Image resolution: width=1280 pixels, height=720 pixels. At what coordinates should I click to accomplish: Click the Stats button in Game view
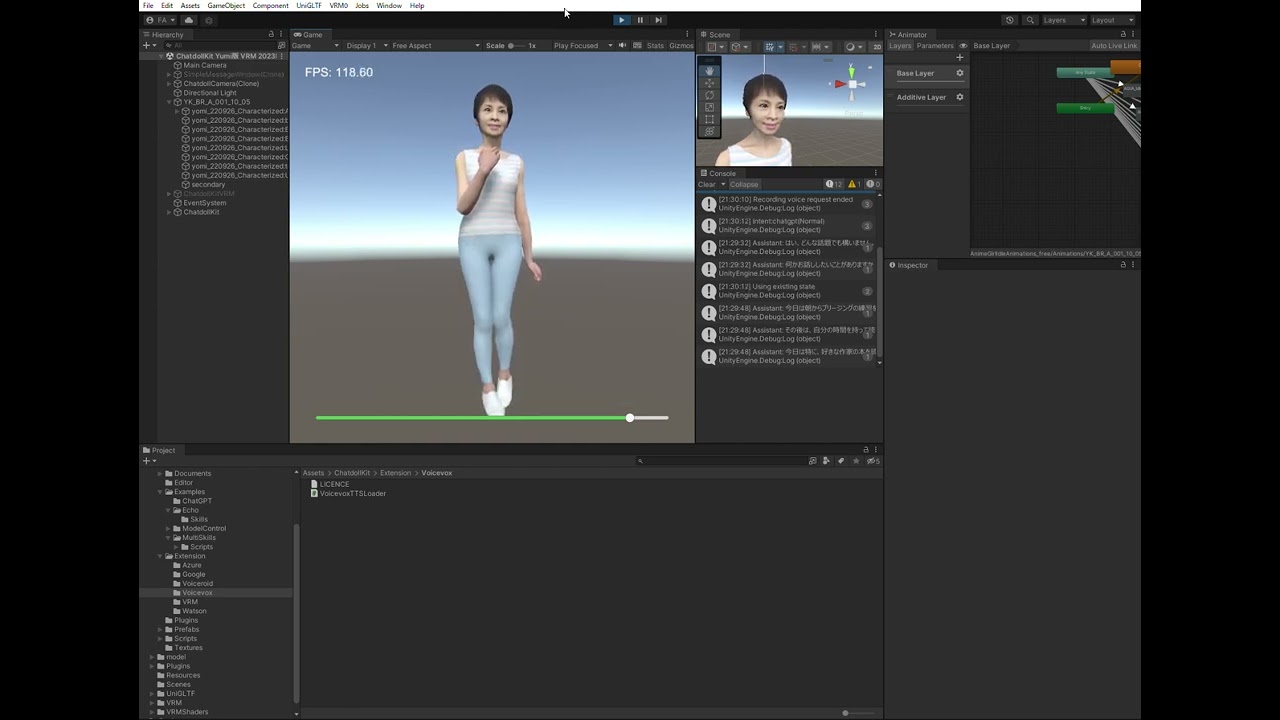655,46
